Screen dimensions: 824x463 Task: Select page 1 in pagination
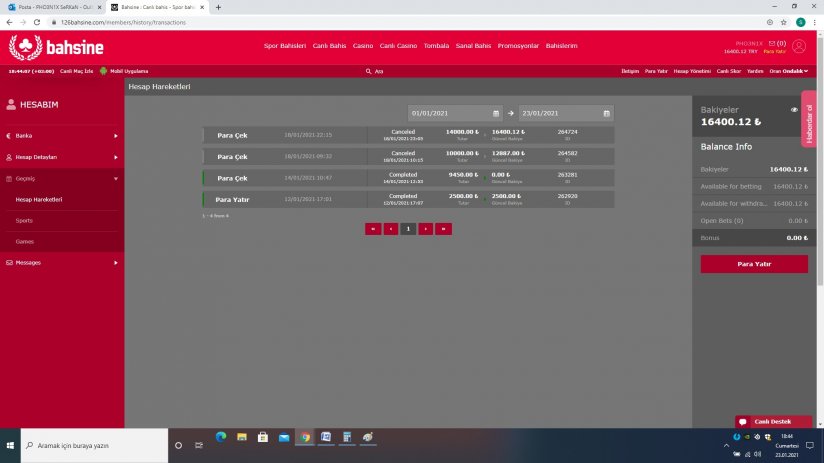[408, 229]
